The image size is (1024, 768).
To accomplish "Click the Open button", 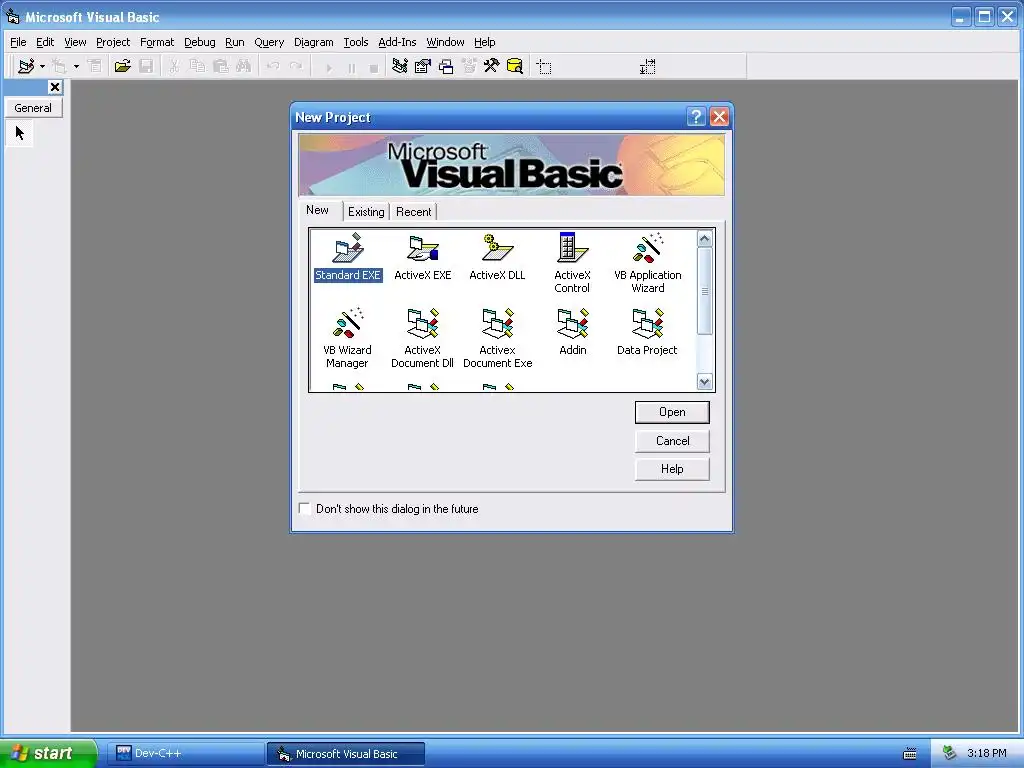I will coord(672,412).
